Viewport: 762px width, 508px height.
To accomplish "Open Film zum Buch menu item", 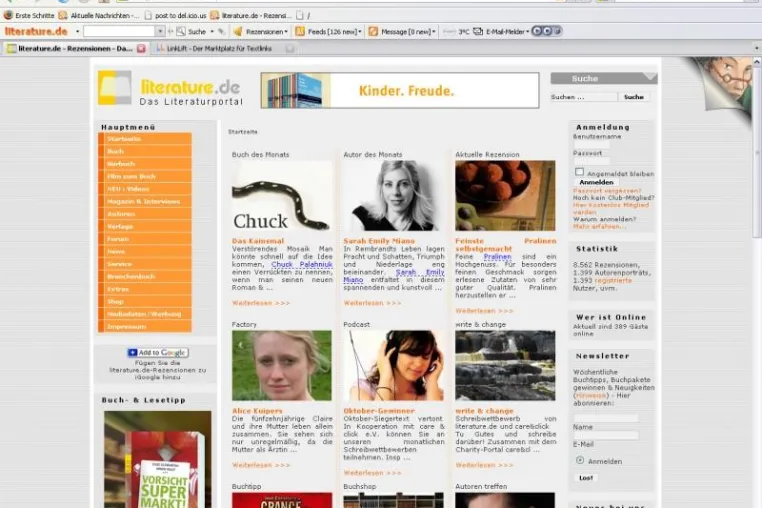I will point(145,176).
